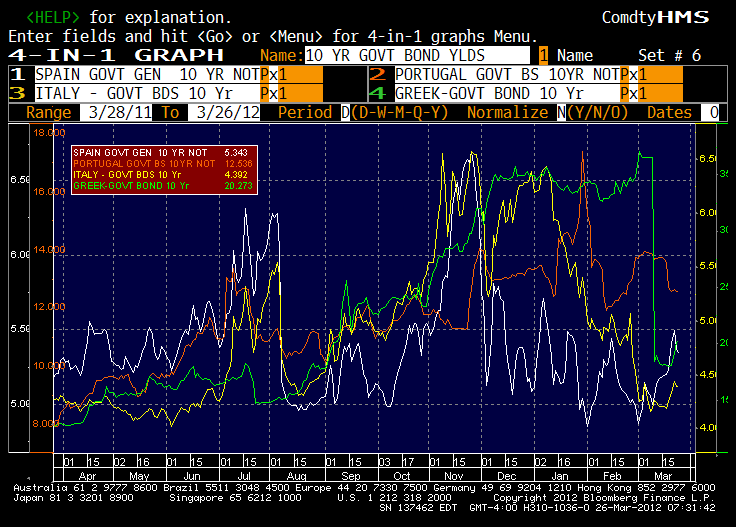Click the yellow series 3 number marker
The height and width of the screenshot is (527, 736).
tap(16, 93)
